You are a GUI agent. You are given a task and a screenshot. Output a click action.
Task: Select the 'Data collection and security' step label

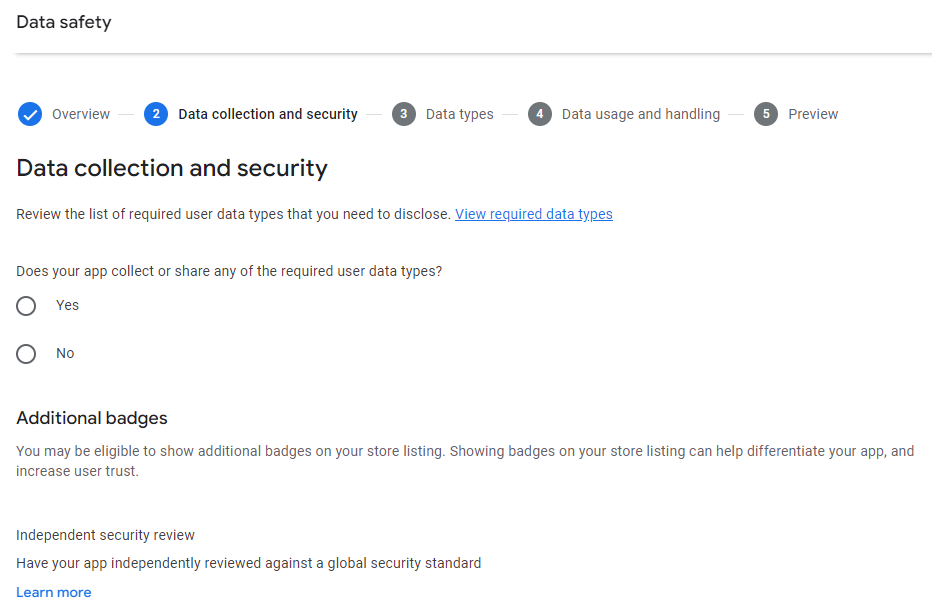pos(268,114)
